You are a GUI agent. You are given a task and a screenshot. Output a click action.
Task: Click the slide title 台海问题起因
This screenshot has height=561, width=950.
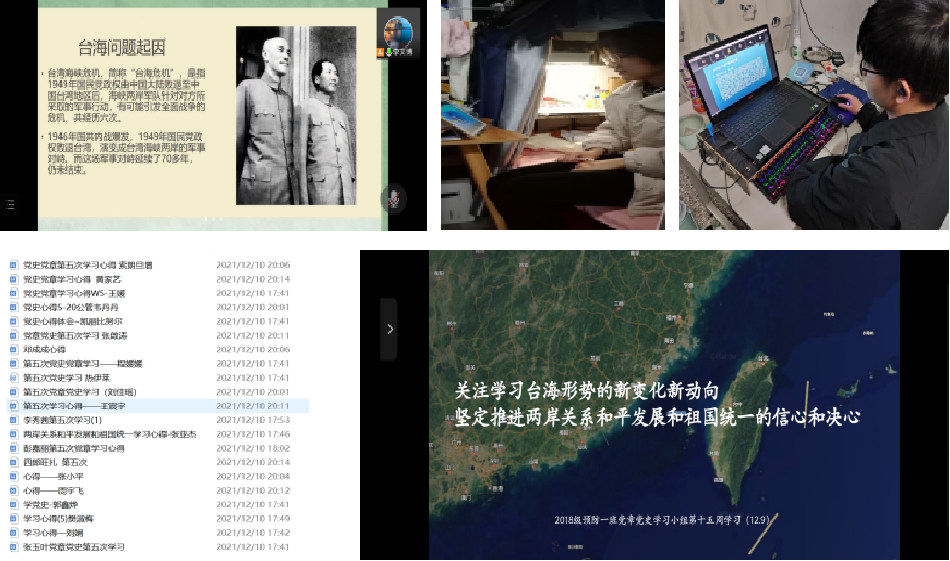click(x=122, y=47)
